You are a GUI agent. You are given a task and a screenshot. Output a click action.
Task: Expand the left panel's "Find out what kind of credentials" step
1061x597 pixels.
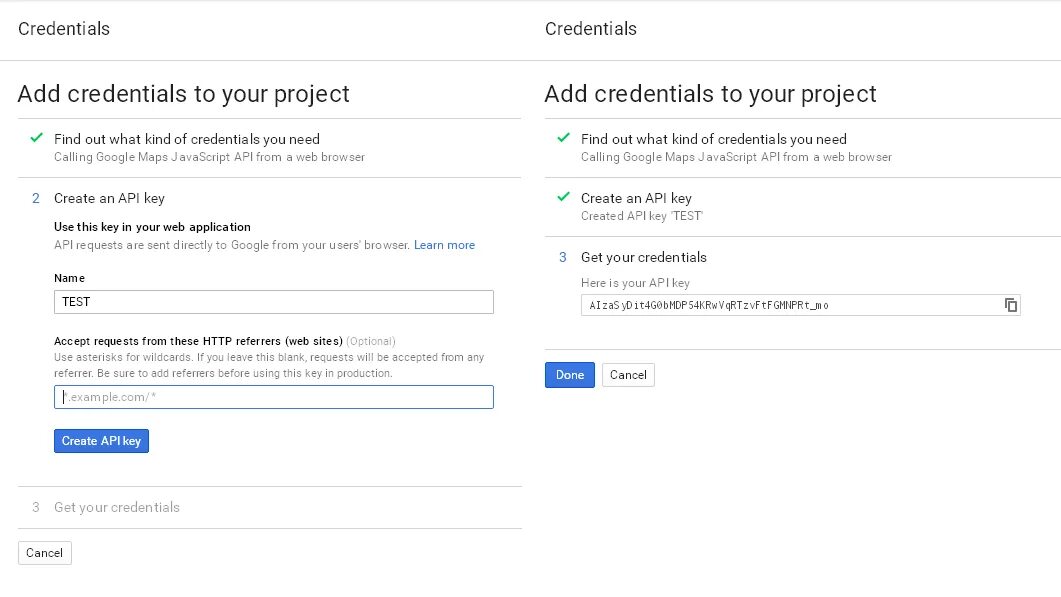(186, 139)
